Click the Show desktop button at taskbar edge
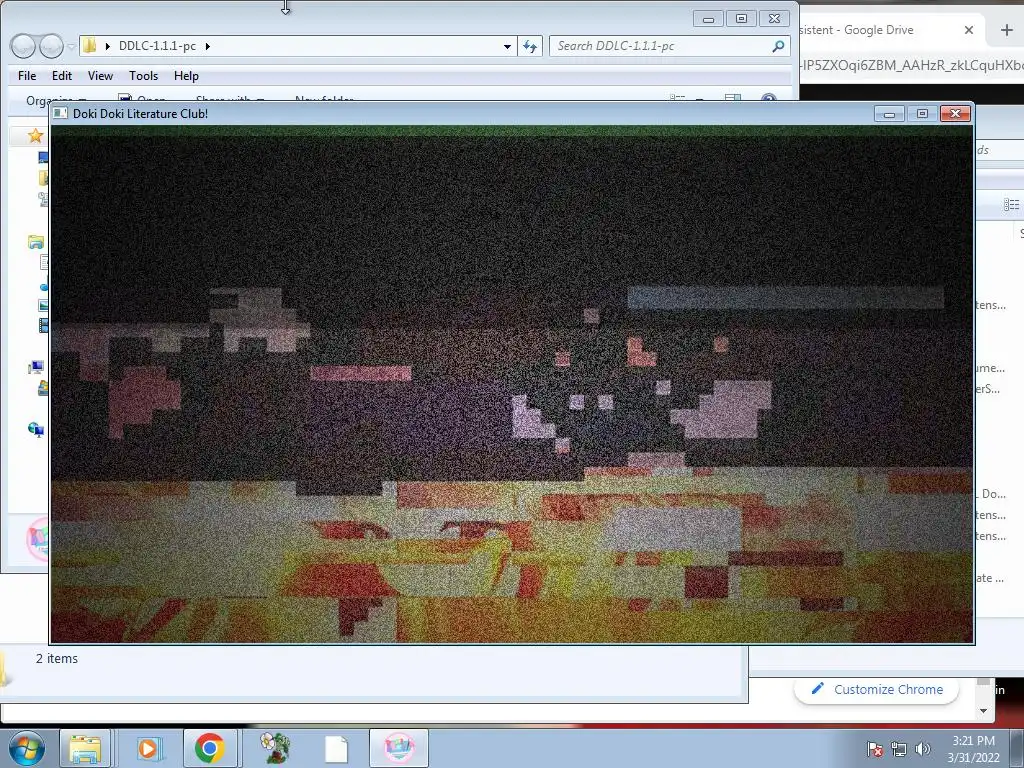The width and height of the screenshot is (1024, 768). click(x=1017, y=748)
